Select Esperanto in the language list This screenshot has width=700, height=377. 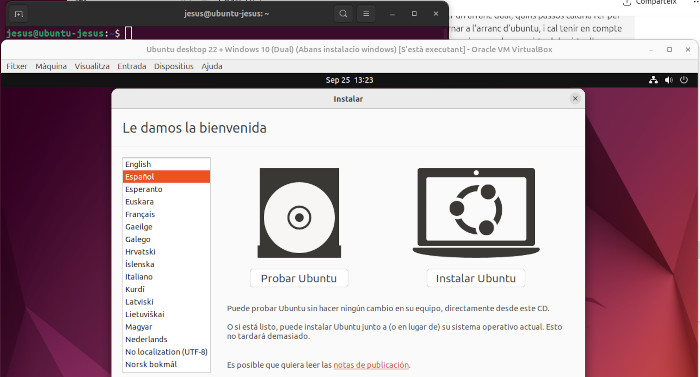click(166, 189)
